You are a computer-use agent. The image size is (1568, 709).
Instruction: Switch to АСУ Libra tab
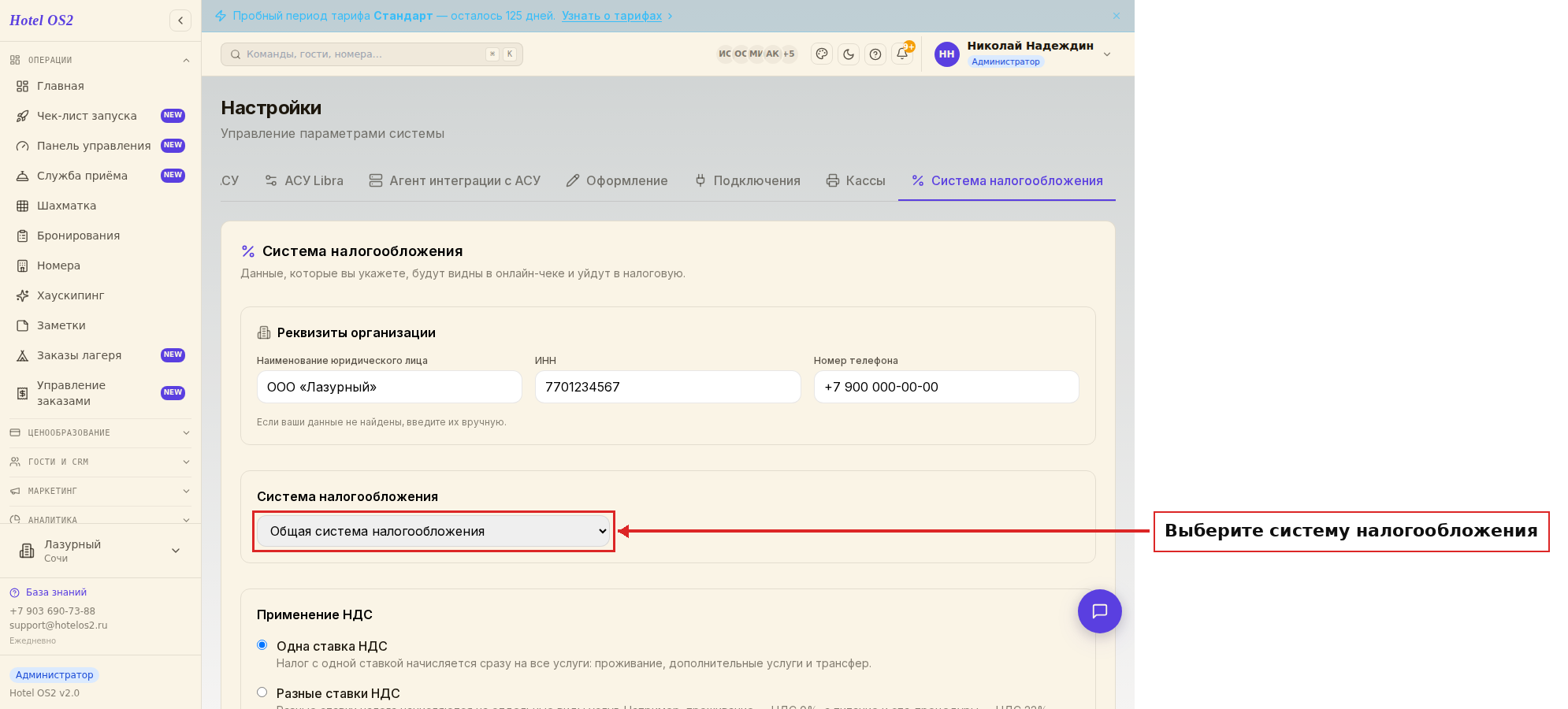[304, 180]
